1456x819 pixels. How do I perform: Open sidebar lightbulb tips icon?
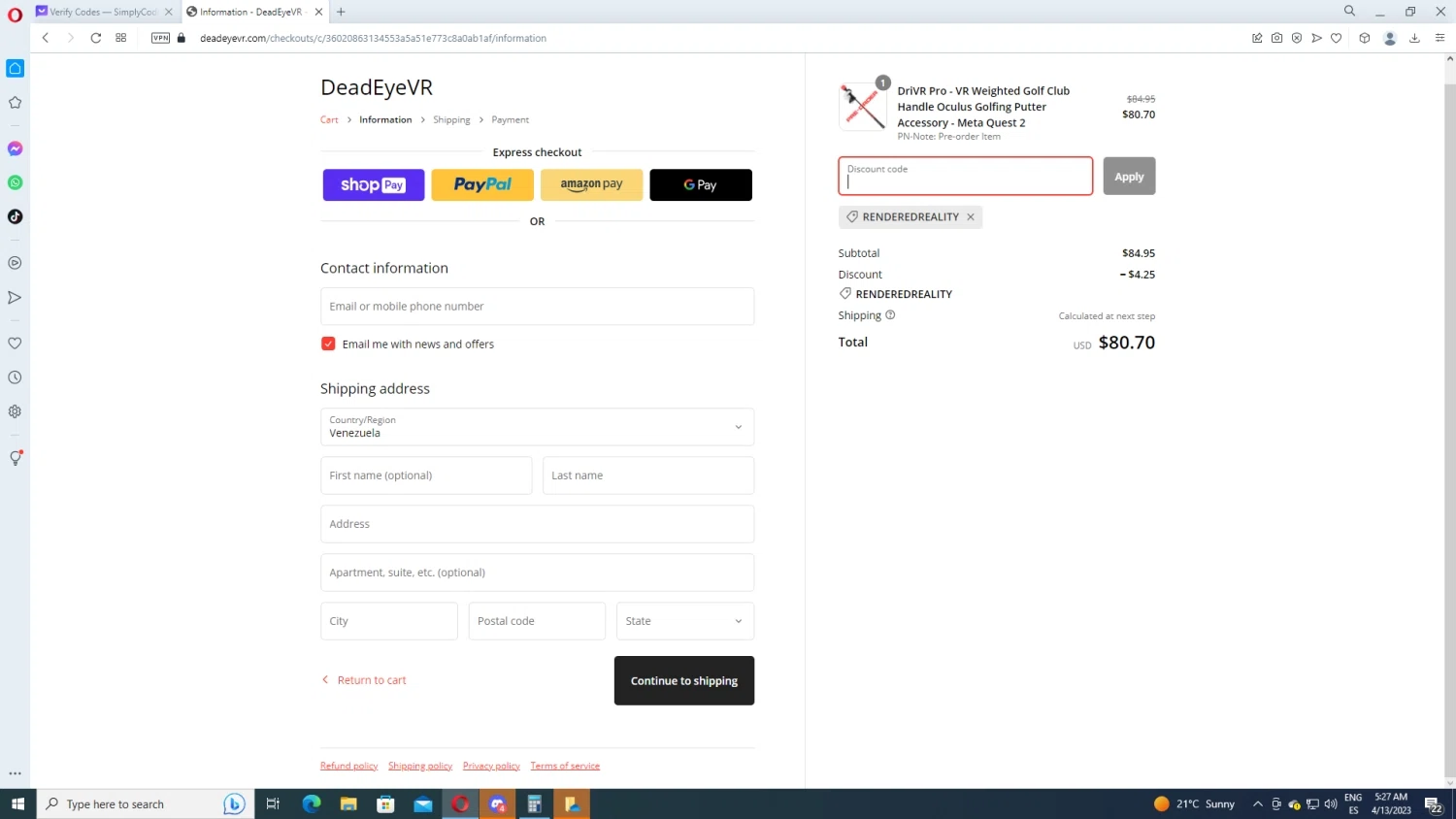point(15,458)
